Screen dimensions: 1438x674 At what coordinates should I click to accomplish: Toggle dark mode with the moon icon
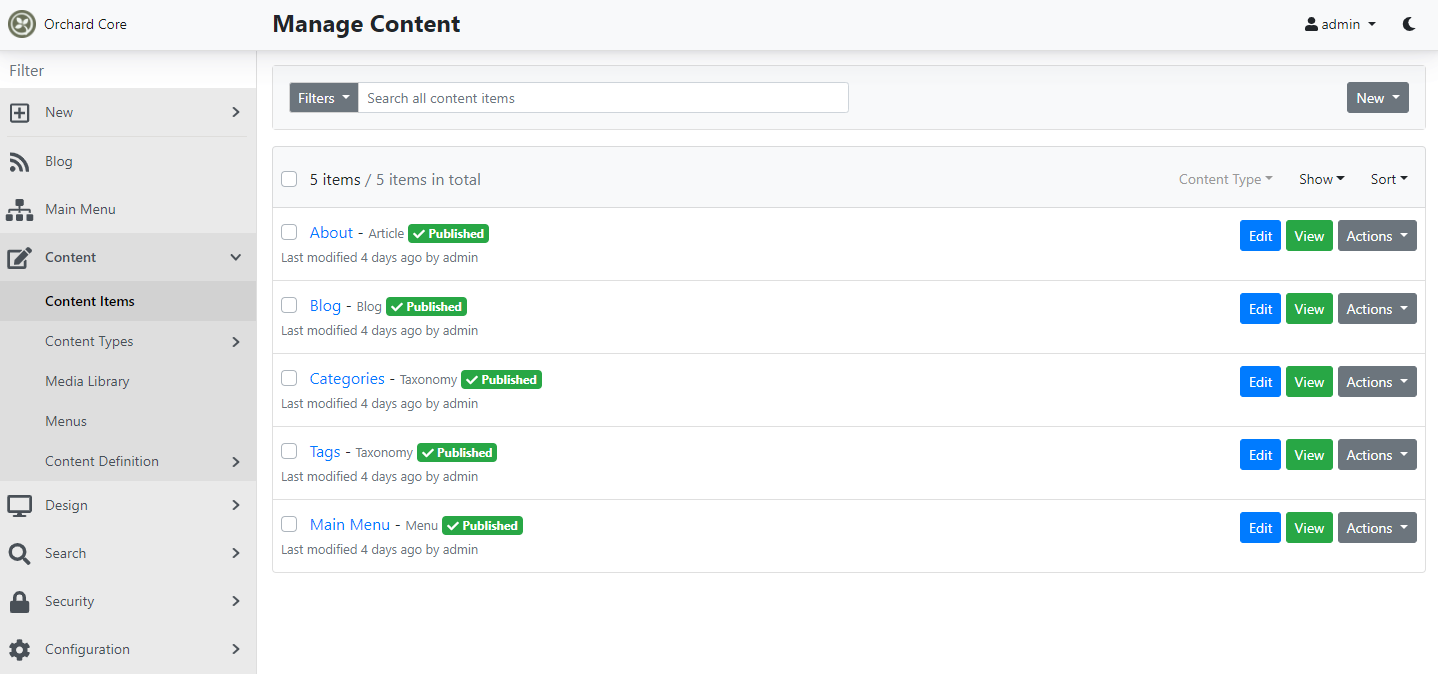[1409, 24]
